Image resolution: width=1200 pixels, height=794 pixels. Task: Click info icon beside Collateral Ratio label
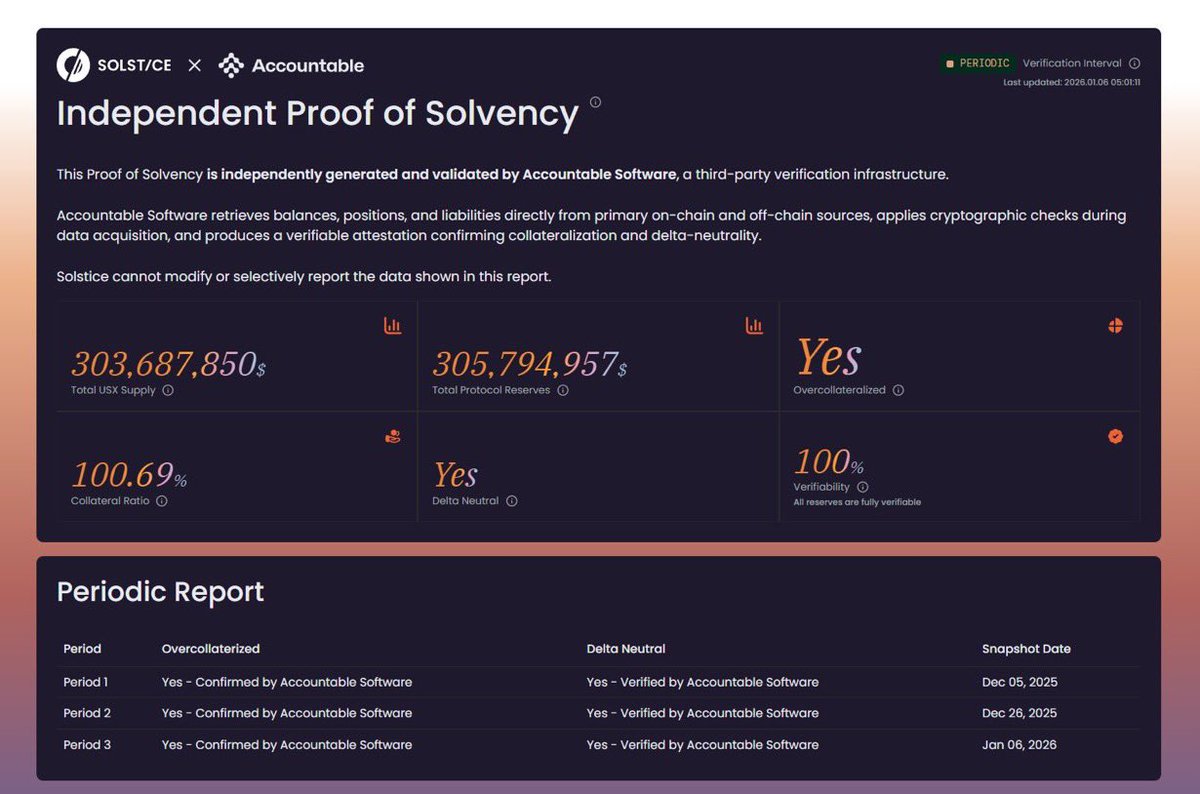[162, 501]
